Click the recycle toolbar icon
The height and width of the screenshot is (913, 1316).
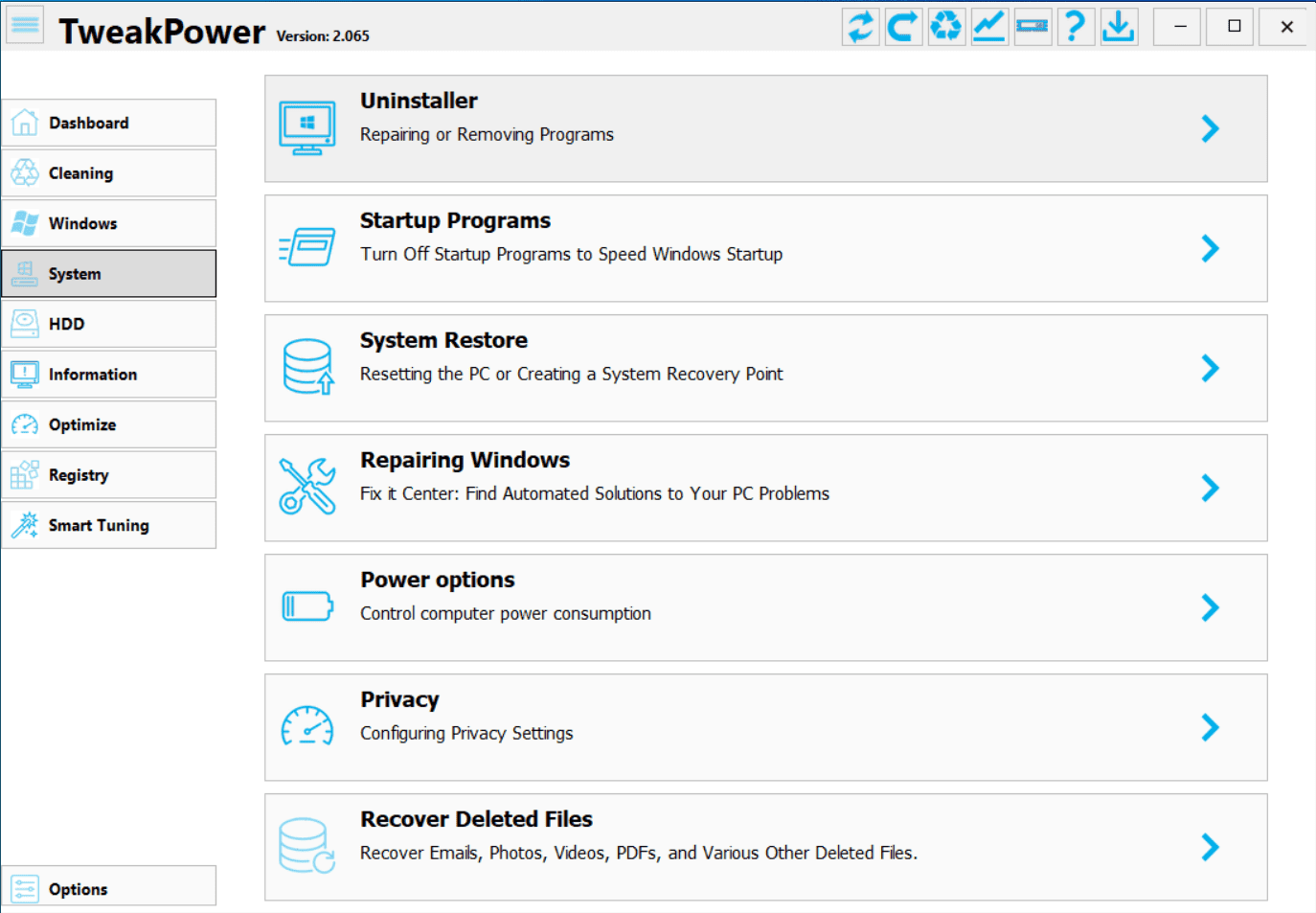(946, 26)
